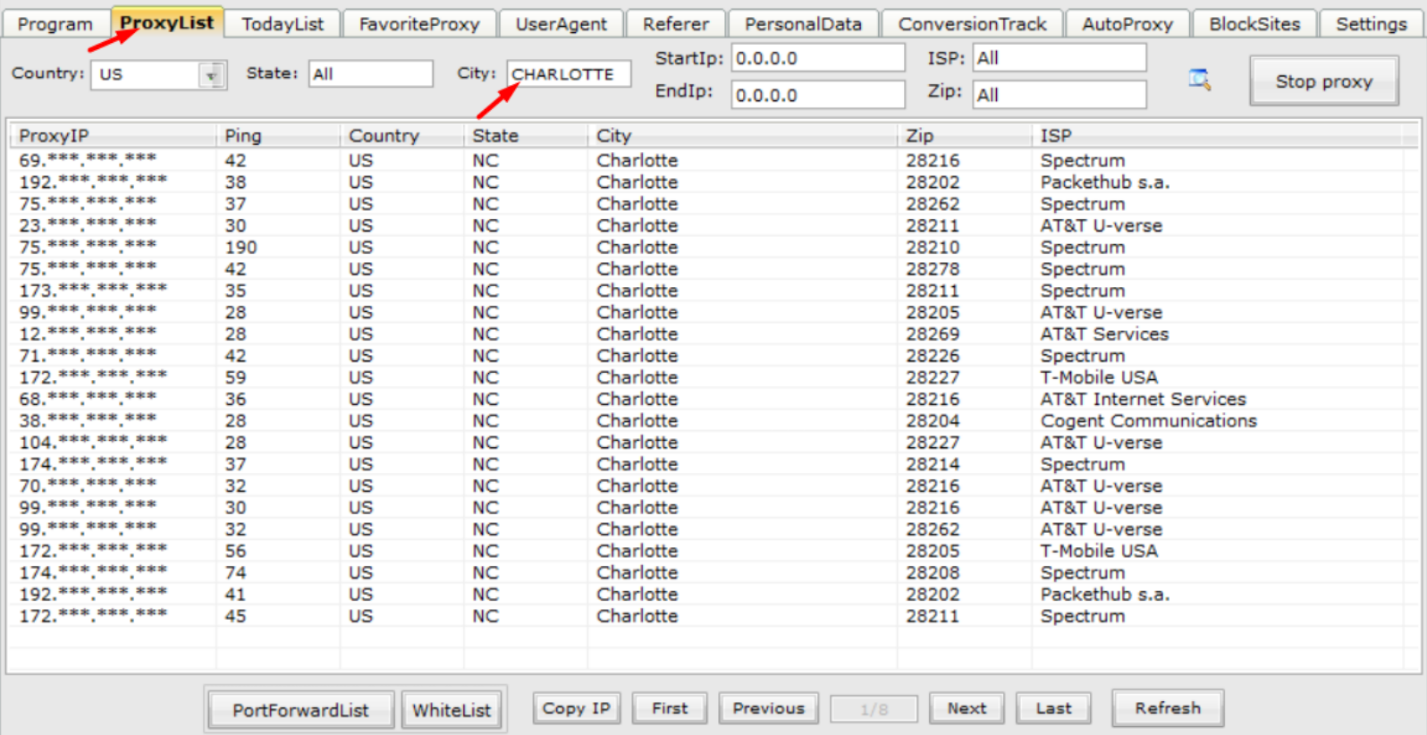
Task: Focus the Zip filter field
Action: (x=1059, y=95)
